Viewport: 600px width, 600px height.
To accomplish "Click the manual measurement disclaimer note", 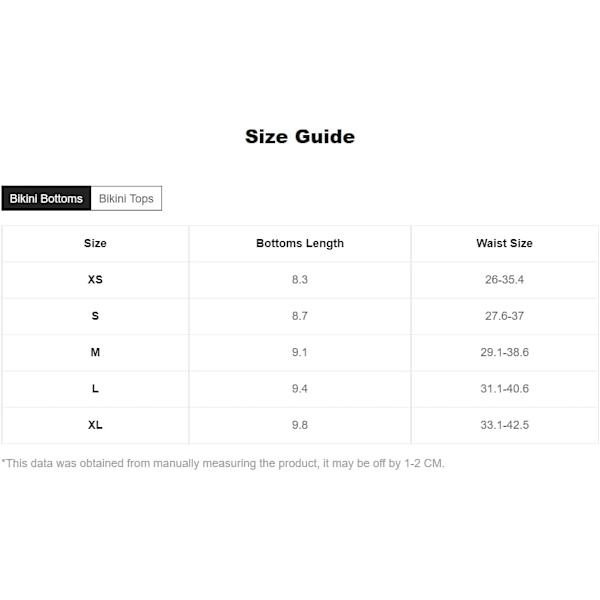I will coord(223,463).
